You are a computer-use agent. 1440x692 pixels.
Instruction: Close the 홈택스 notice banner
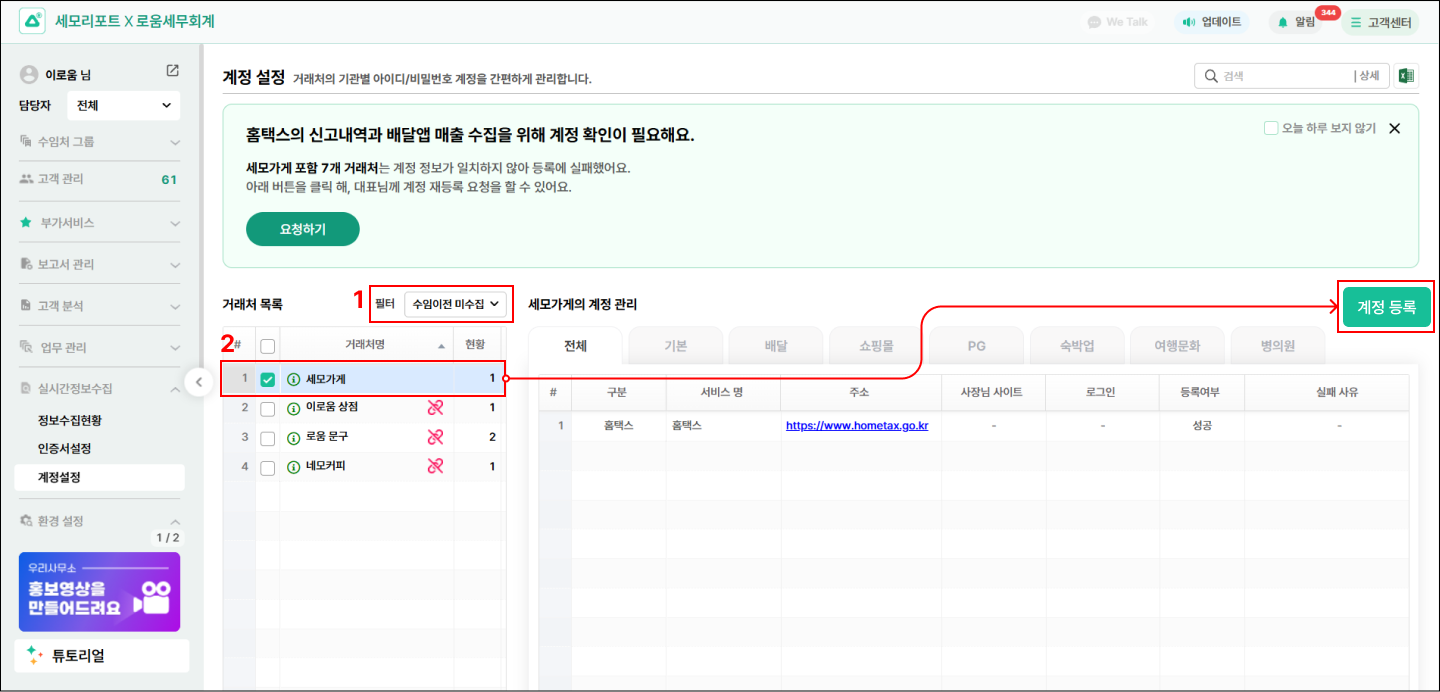(1395, 128)
